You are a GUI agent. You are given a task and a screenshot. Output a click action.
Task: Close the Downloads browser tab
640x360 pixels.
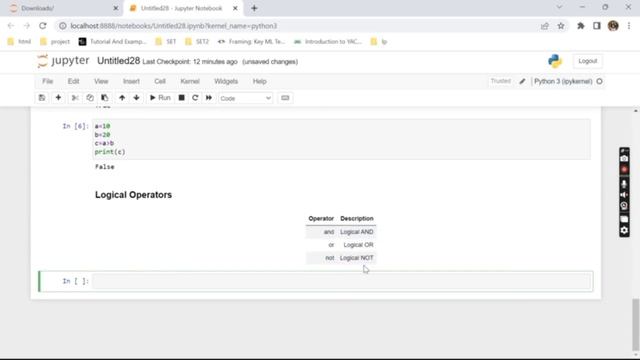[x=116, y=8]
